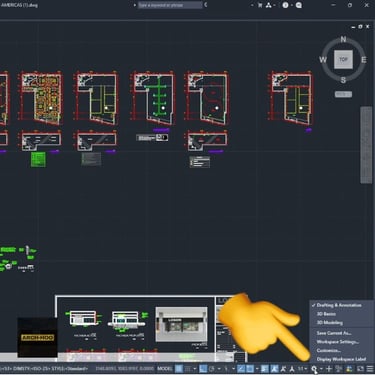375x375 pixels.
Task: Click the Autodesk App Store cart icon
Action: pyautogui.click(x=260, y=5)
